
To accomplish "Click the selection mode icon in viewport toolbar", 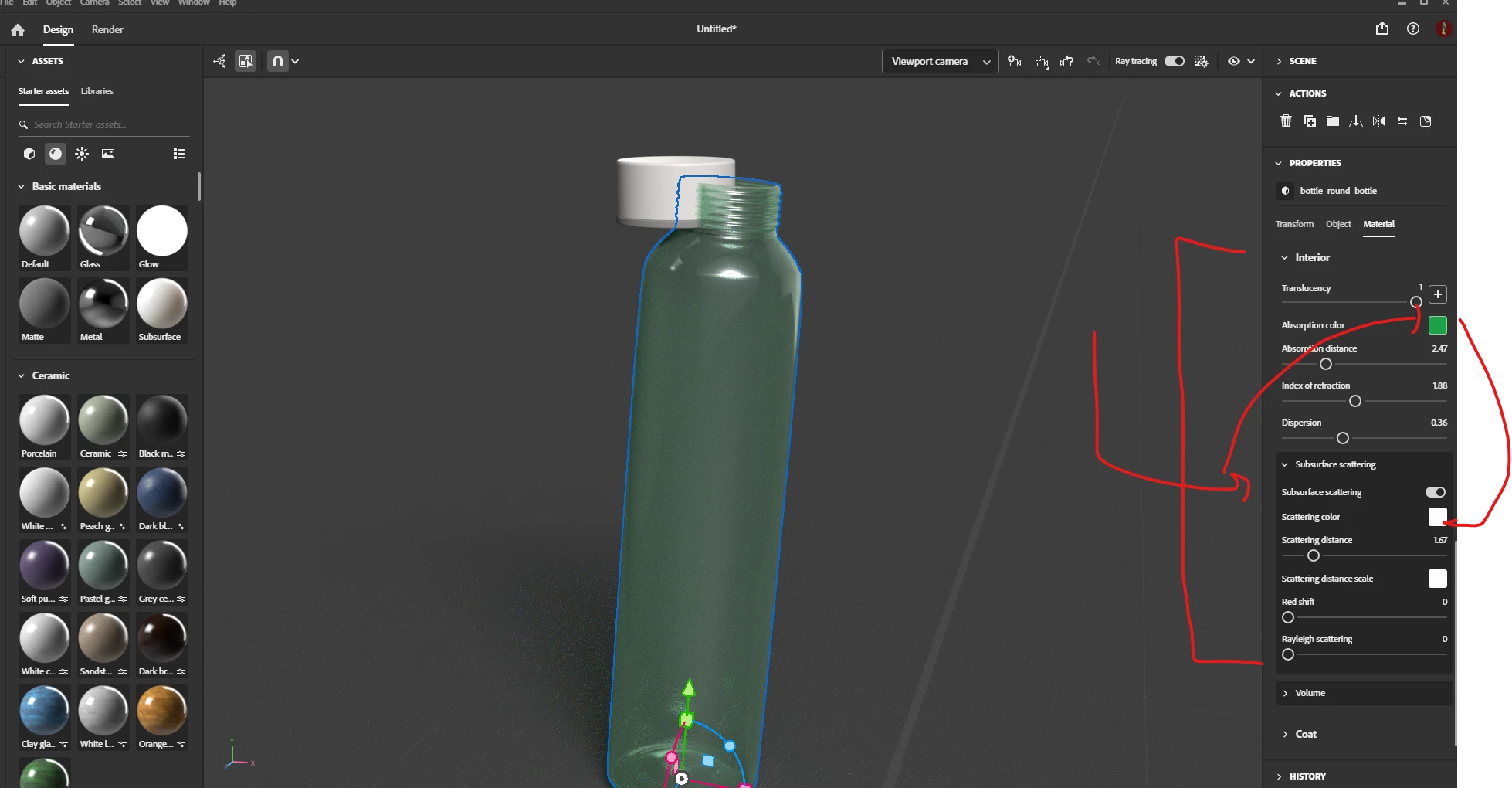I will click(246, 61).
